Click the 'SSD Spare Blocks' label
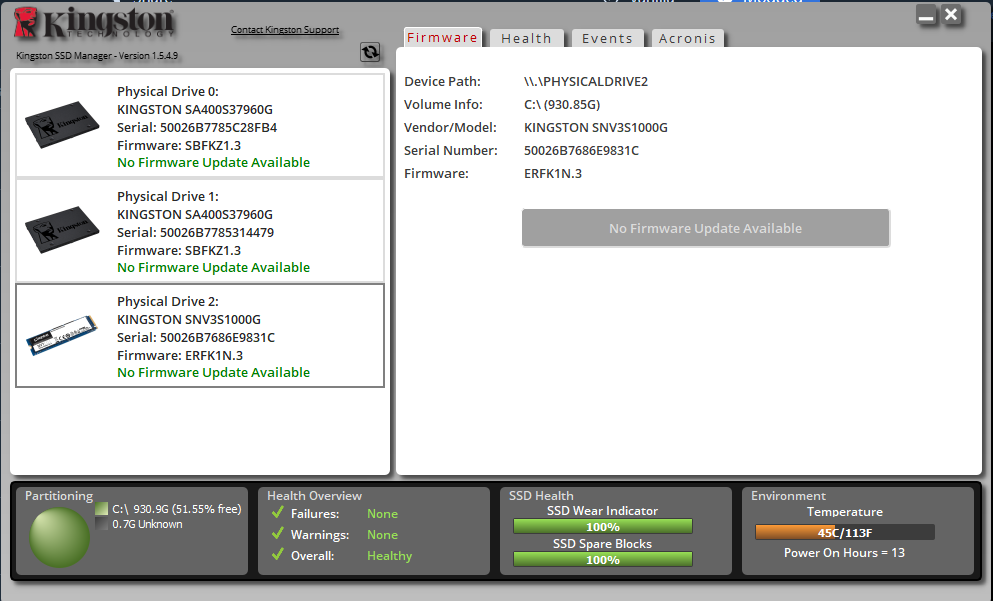The width and height of the screenshot is (993, 601). 602,543
